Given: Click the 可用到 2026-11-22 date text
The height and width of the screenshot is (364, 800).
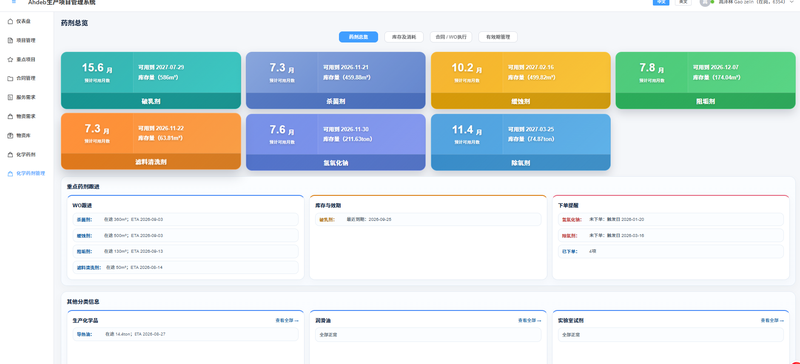Looking at the screenshot, I should 161,128.
